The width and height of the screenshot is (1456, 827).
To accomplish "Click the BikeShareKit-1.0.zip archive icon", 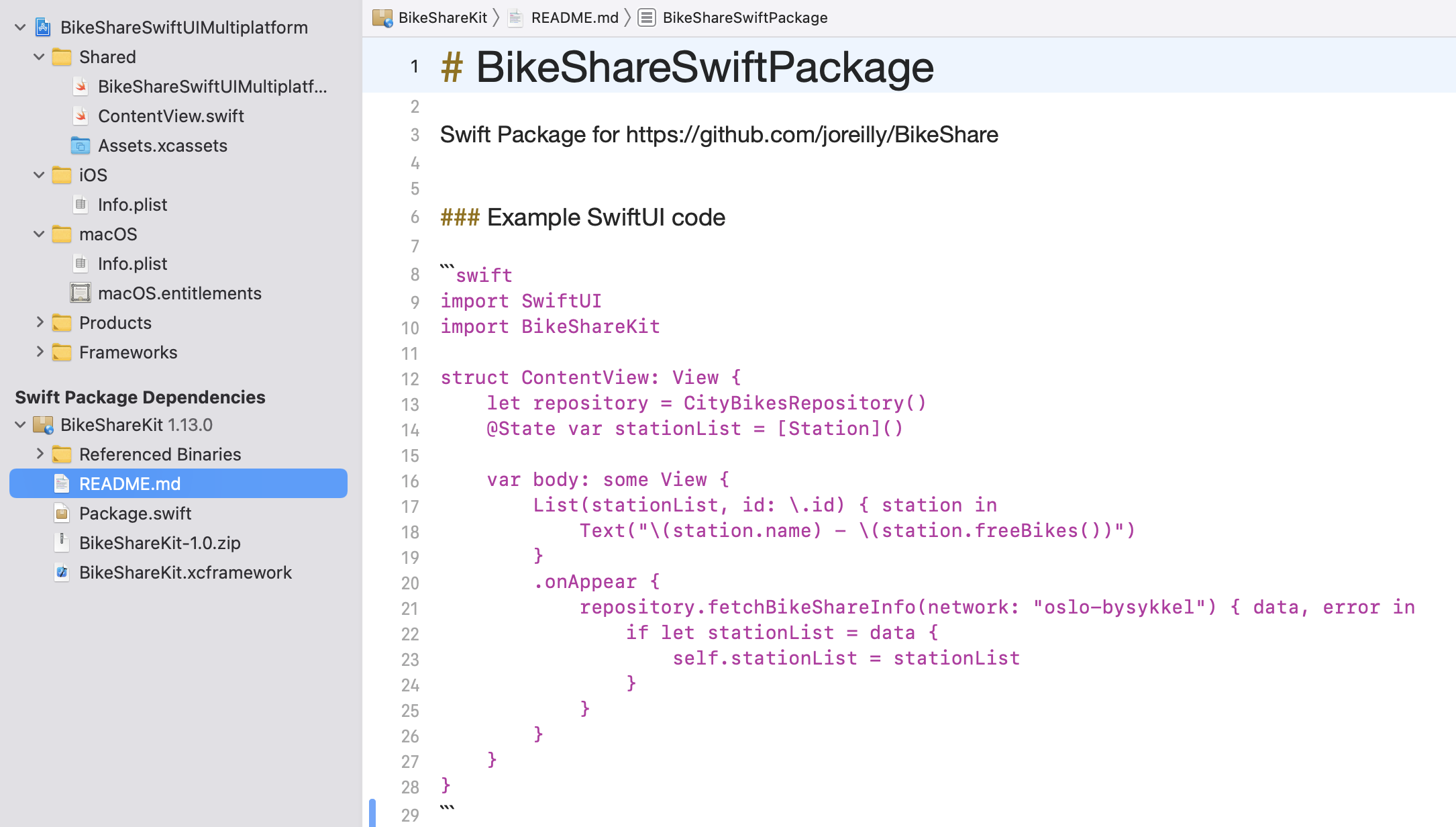I will click(x=62, y=543).
